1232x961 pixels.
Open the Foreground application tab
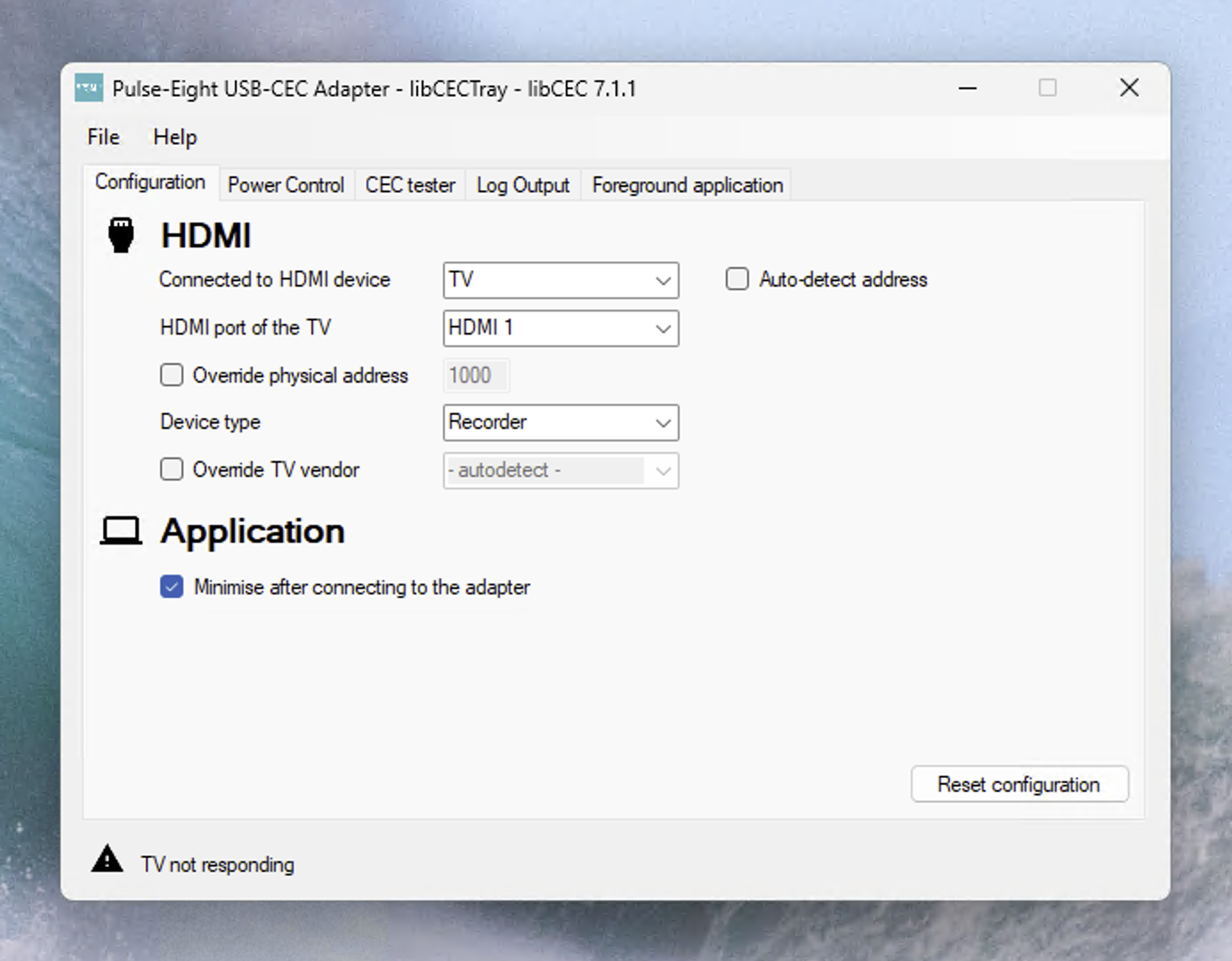point(688,185)
